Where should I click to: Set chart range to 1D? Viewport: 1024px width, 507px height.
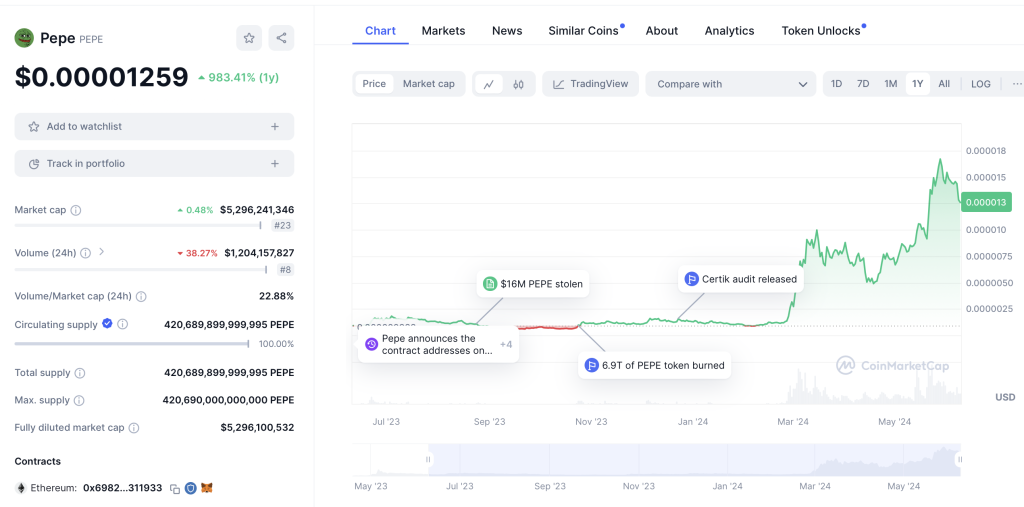(x=836, y=84)
